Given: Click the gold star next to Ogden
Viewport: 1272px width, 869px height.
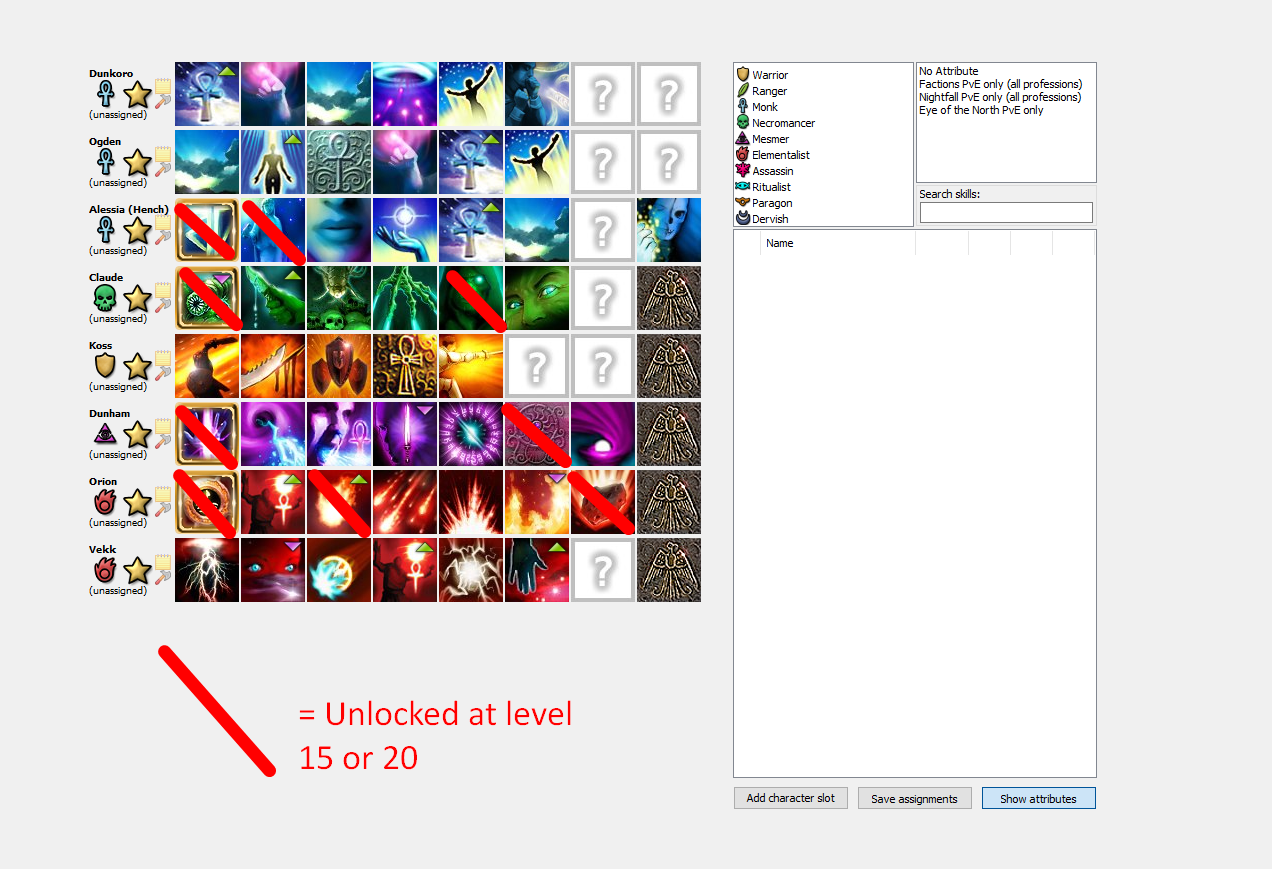Looking at the screenshot, I should [137, 163].
